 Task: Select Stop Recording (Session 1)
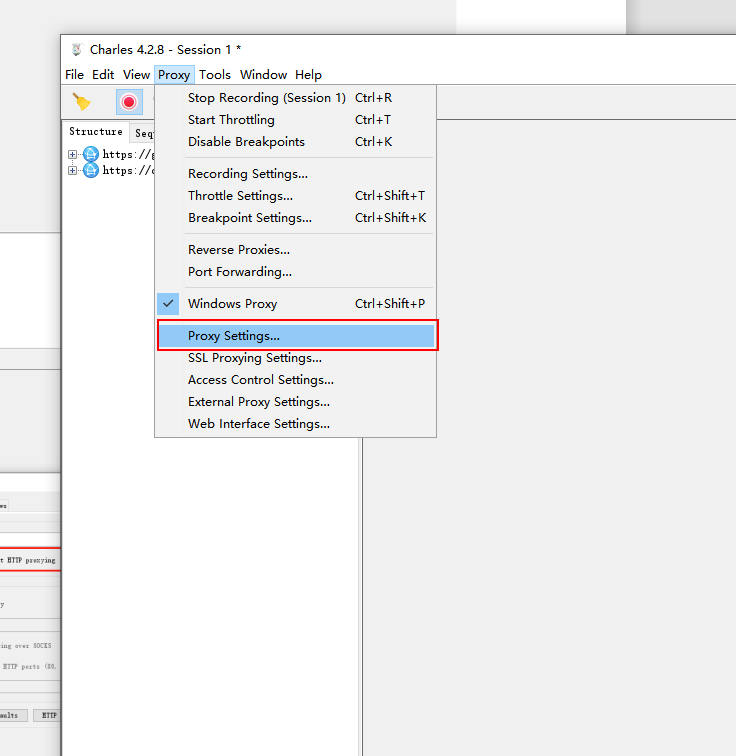295,98
